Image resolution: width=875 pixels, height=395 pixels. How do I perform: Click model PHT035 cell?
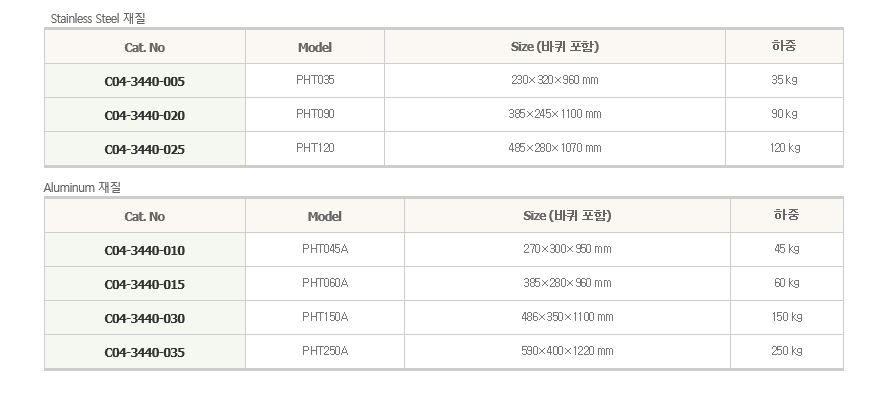315,80
